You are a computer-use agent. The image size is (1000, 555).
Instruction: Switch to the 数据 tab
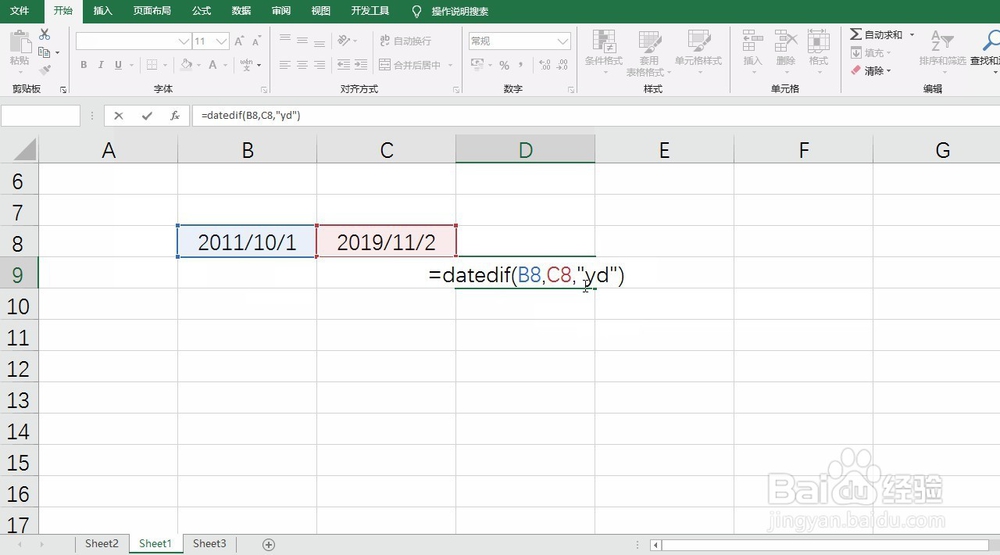tap(241, 11)
